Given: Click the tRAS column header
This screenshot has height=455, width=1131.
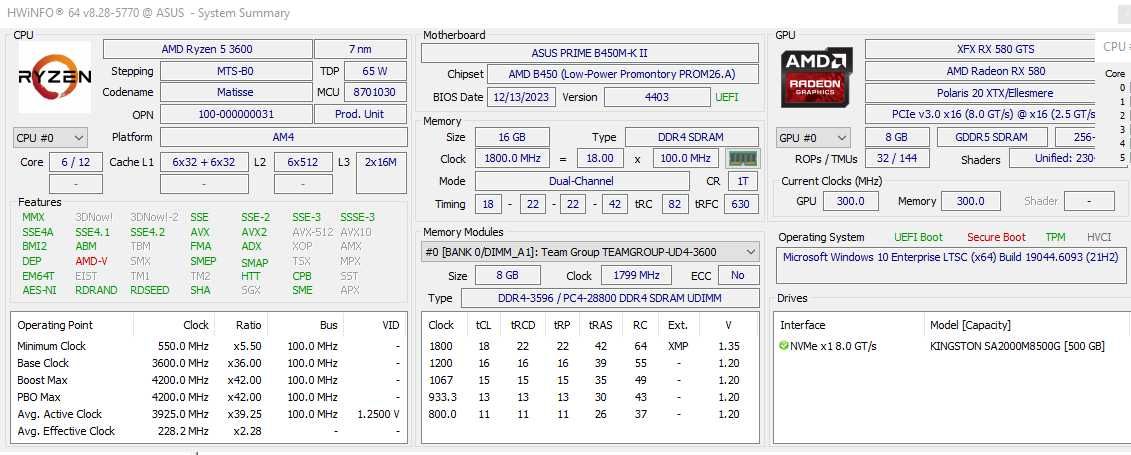Looking at the screenshot, I should click(x=600, y=325).
